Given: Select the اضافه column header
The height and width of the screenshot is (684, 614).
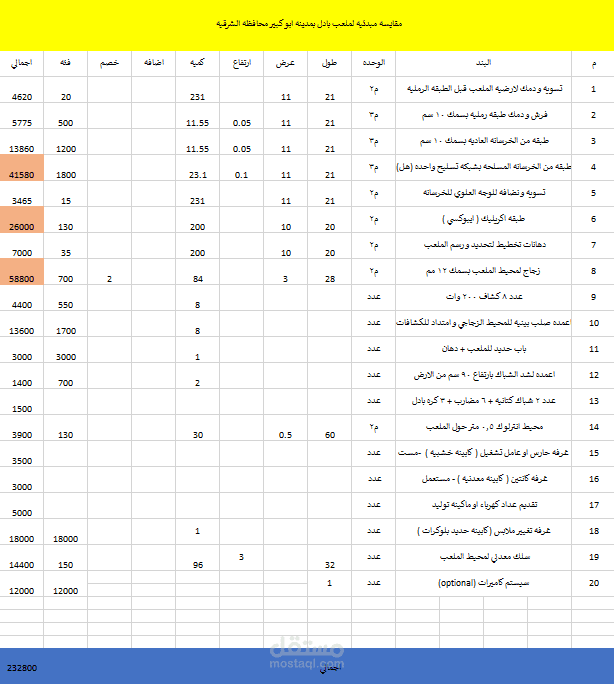Looking at the screenshot, I should tap(154, 64).
